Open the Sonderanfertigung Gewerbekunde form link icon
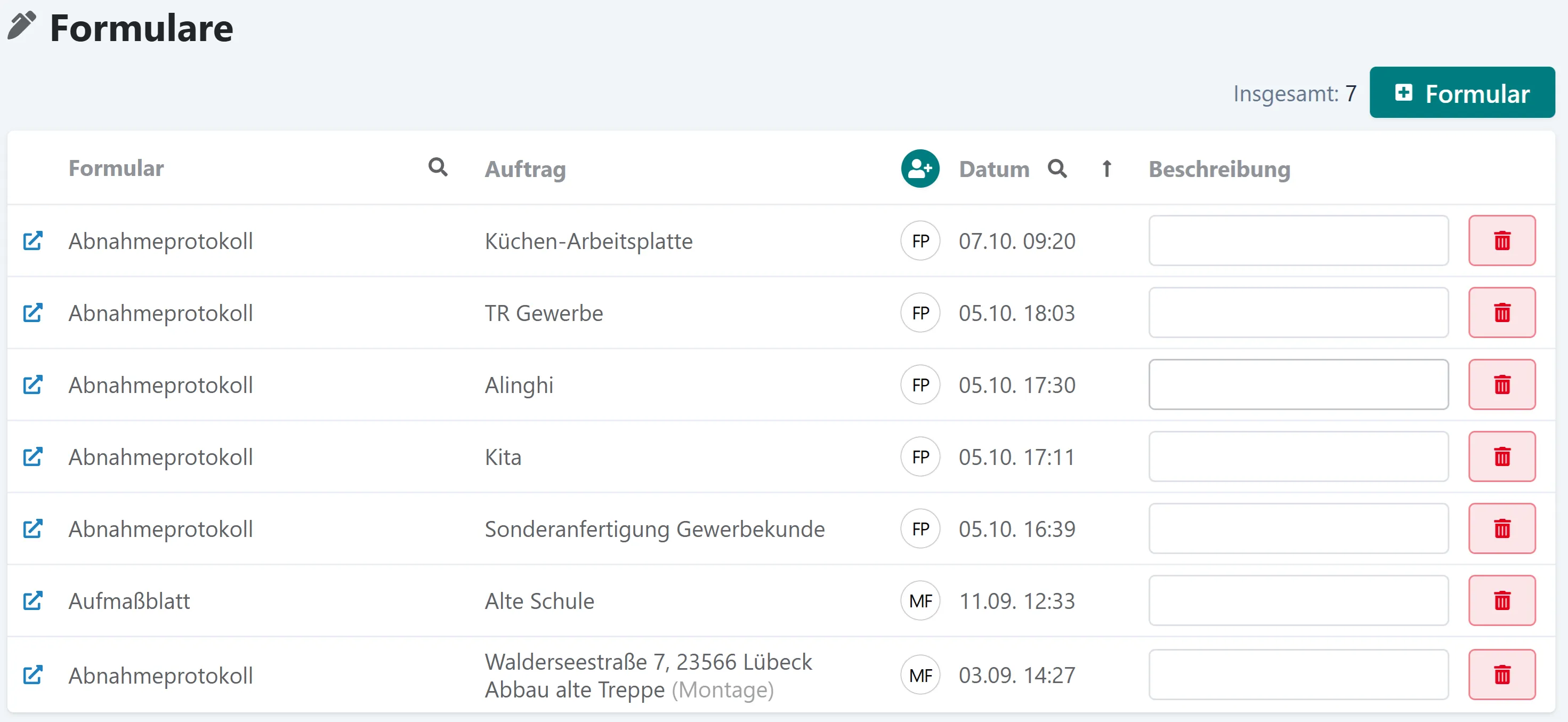Screen dimensions: 1568x722 pyautogui.click(x=33, y=528)
